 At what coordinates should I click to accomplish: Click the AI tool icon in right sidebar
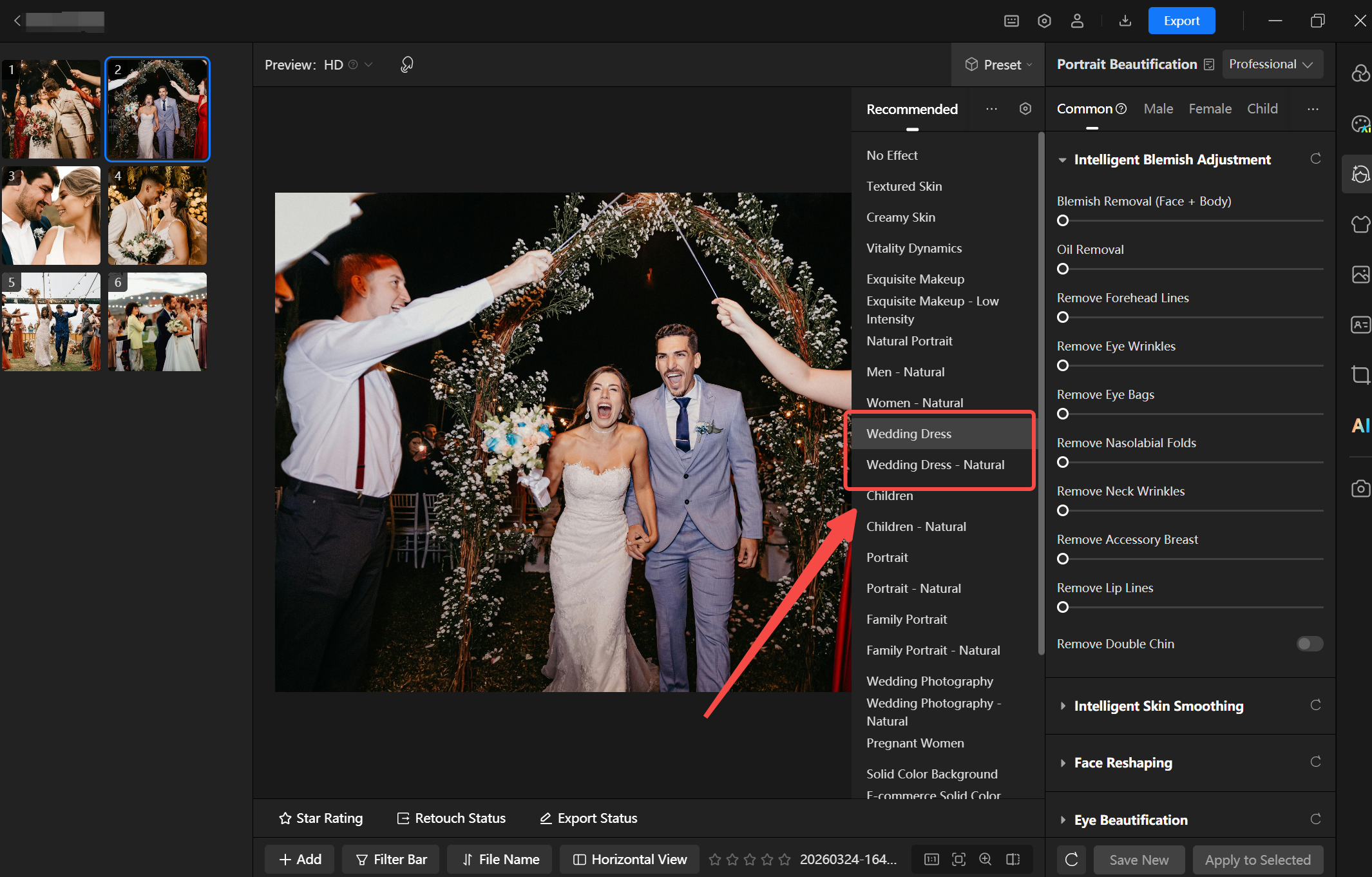tap(1360, 425)
